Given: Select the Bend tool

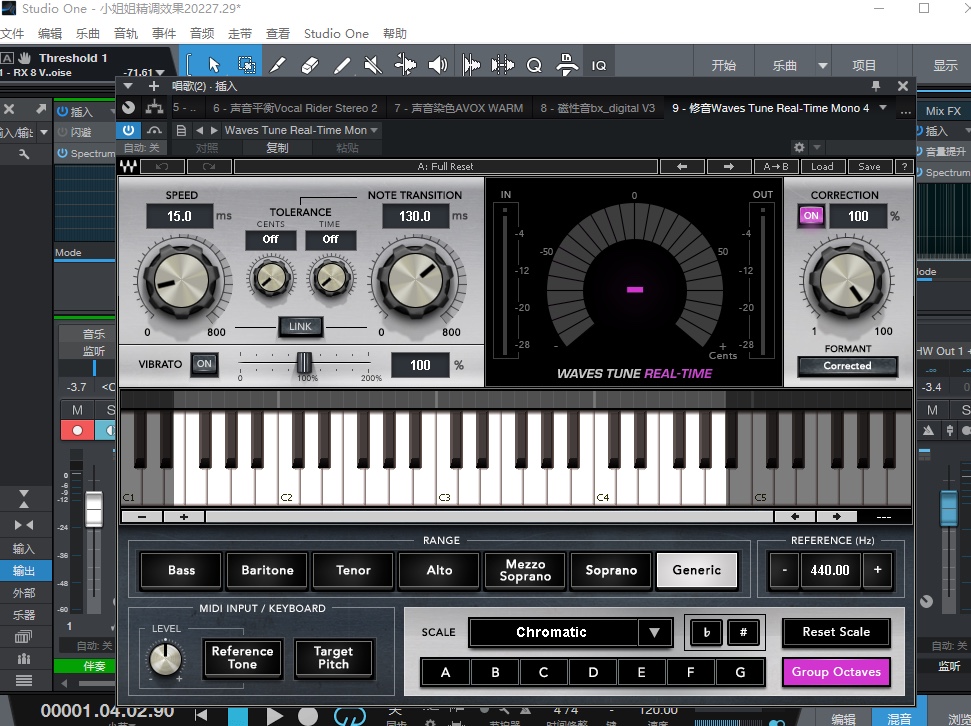Looking at the screenshot, I should pyautogui.click(x=405, y=65).
